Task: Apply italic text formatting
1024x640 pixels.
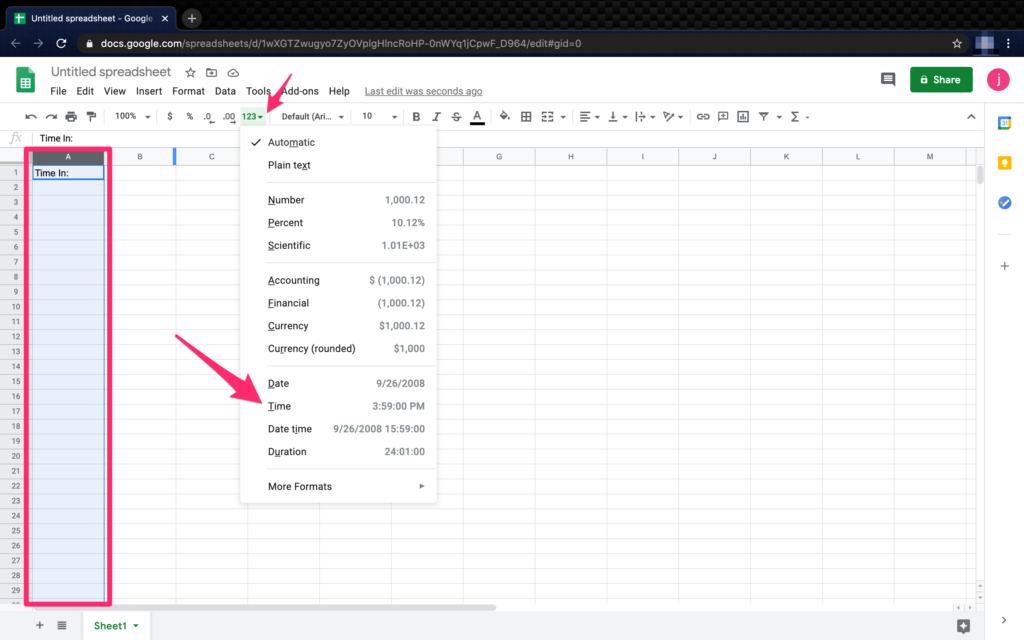Action: (x=436, y=117)
